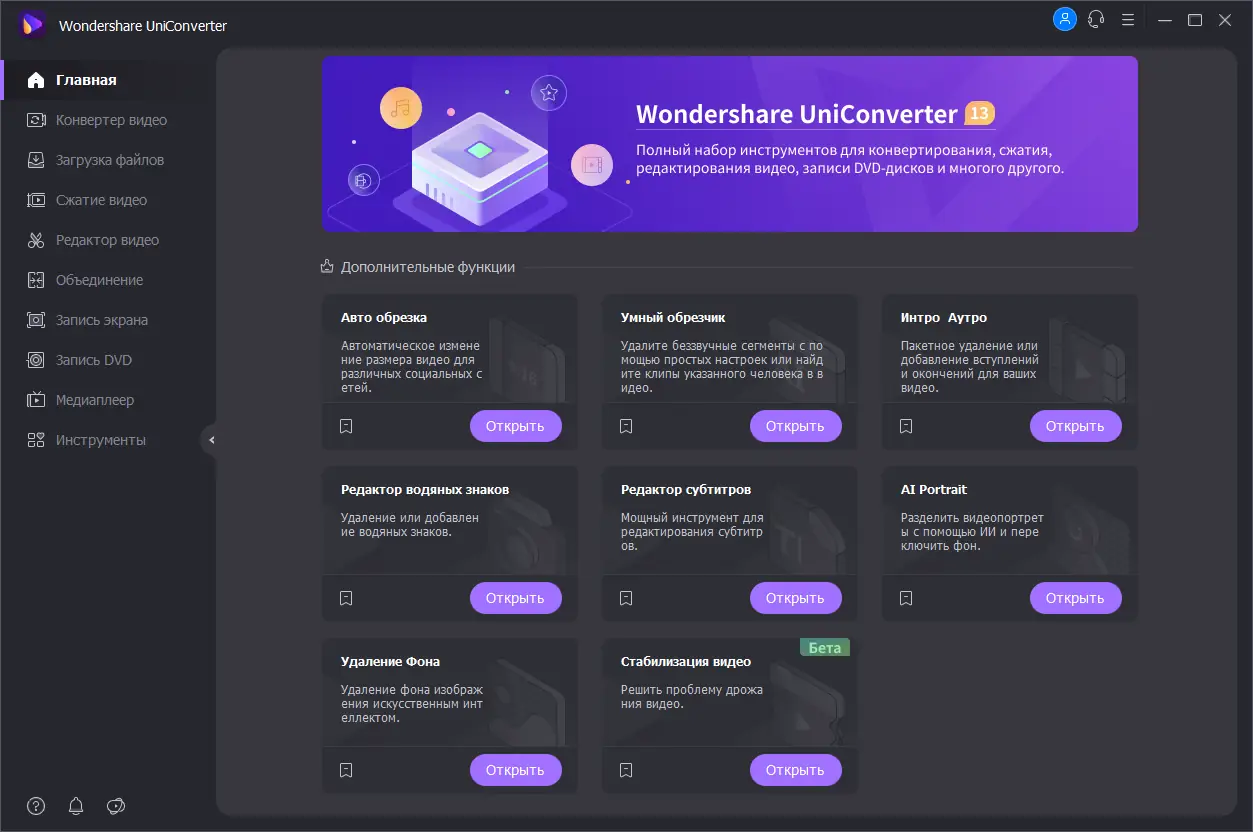Open the user account icon in title bar
The height and width of the screenshot is (832, 1253).
point(1064,19)
